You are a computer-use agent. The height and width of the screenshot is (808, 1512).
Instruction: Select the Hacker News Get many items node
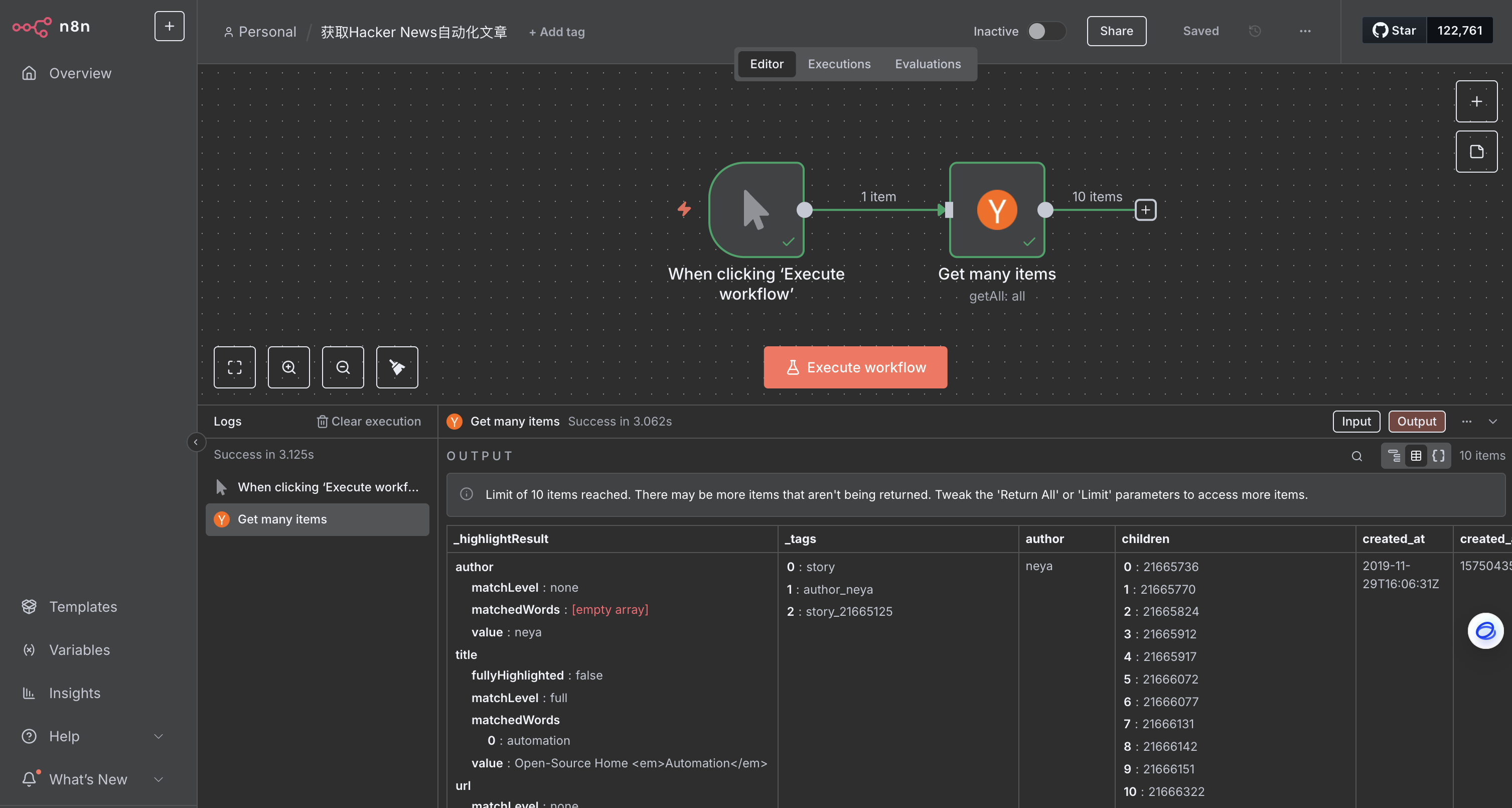(x=997, y=210)
